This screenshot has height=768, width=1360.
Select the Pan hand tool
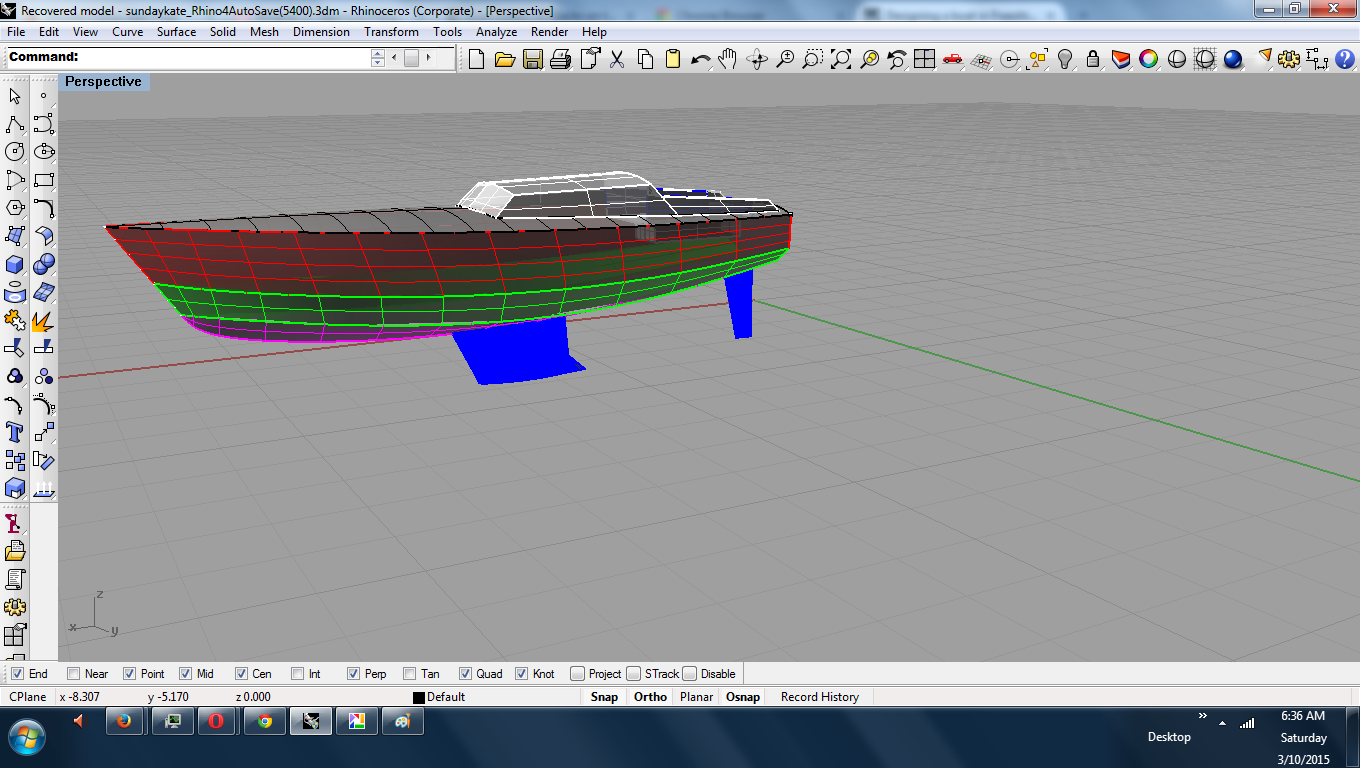(x=728, y=59)
